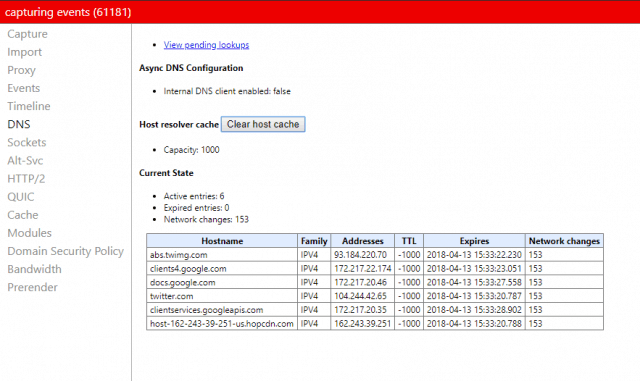Select the DNS section
Image resolution: width=640 pixels, height=381 pixels.
[x=19, y=124]
